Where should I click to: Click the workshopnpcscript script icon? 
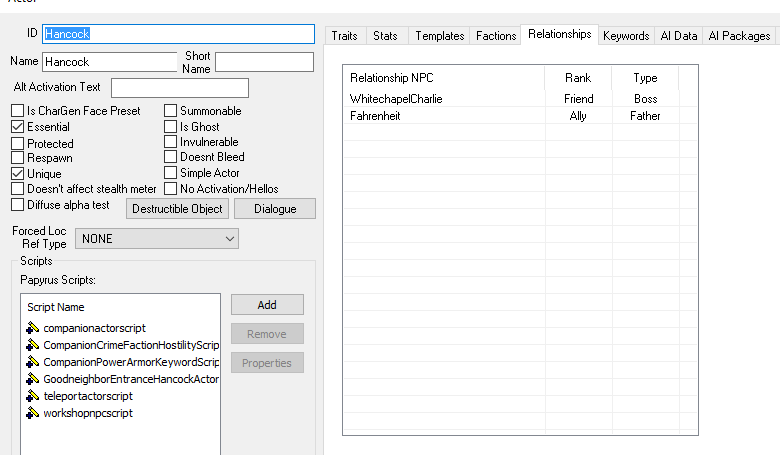click(32, 413)
